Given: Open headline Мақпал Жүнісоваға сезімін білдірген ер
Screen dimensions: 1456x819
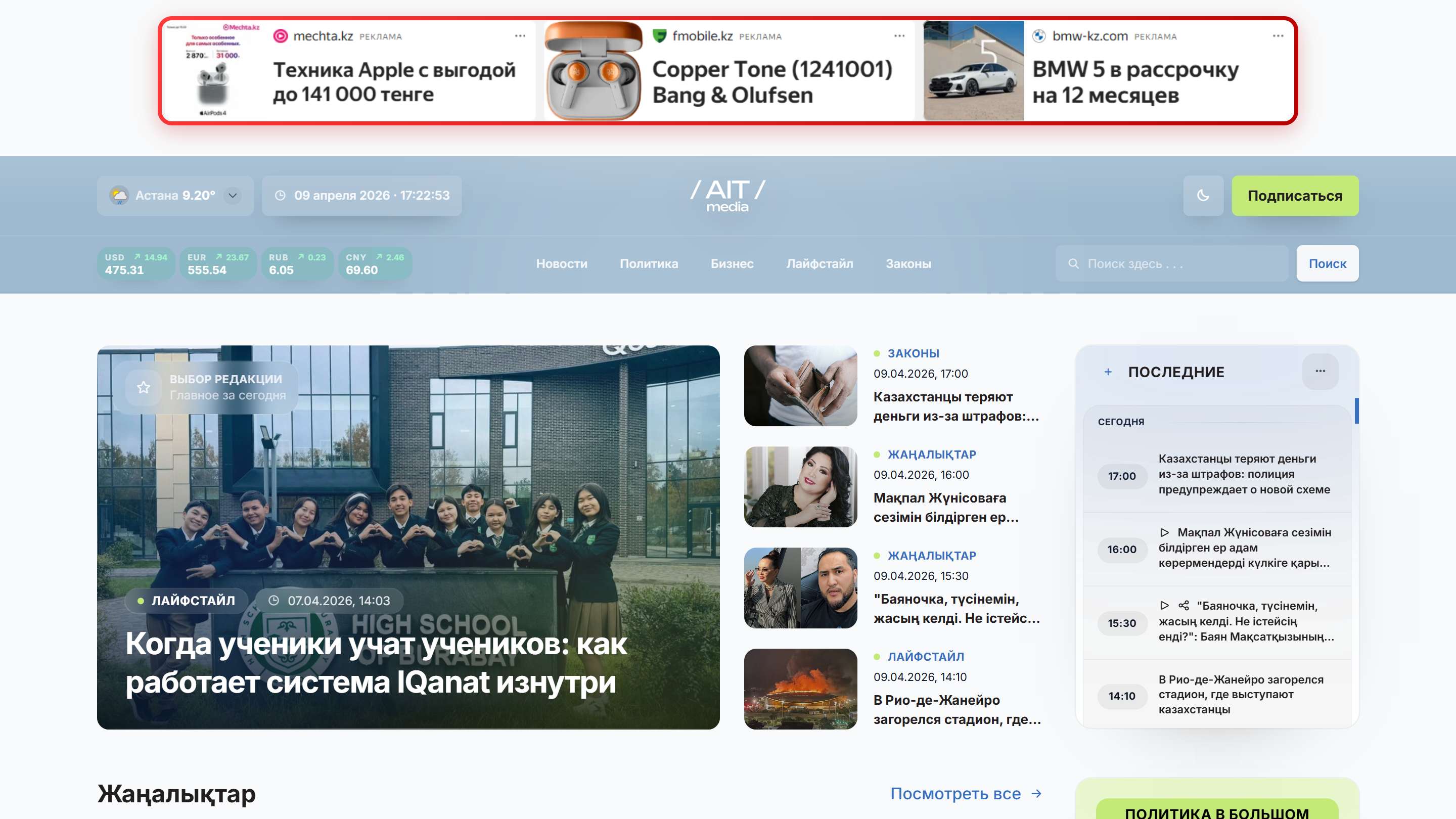Looking at the screenshot, I should coord(946,508).
